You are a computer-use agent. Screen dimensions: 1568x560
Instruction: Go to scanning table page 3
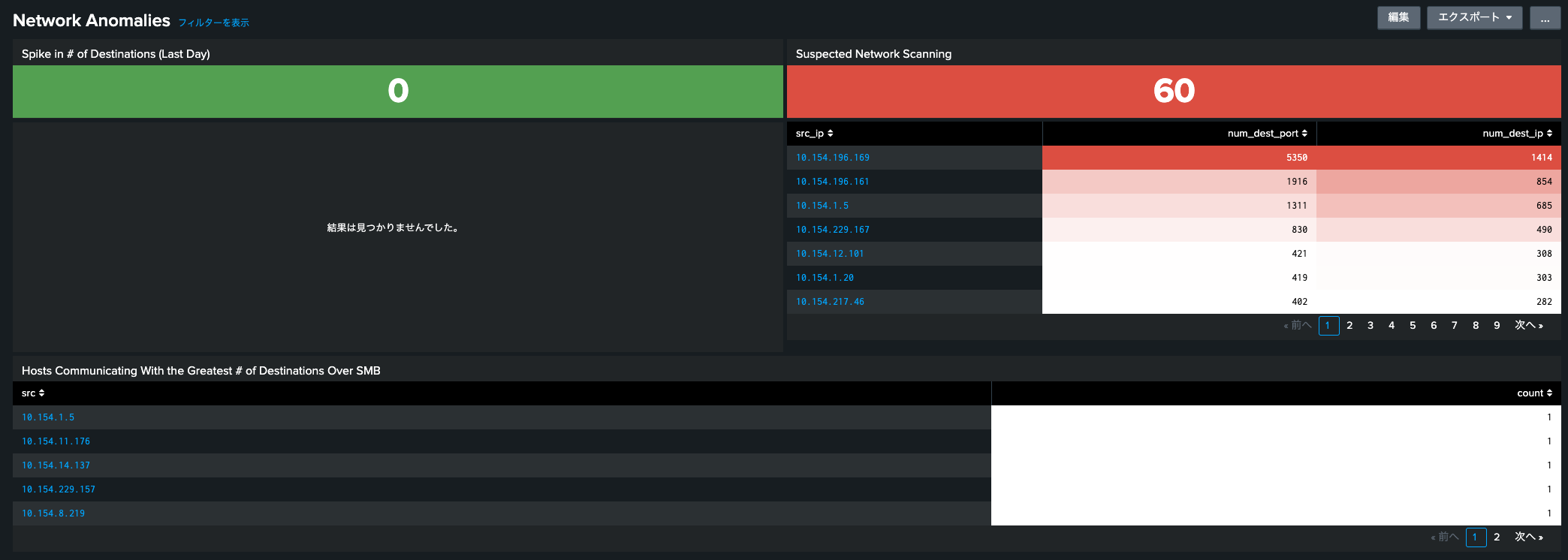[x=1370, y=326]
